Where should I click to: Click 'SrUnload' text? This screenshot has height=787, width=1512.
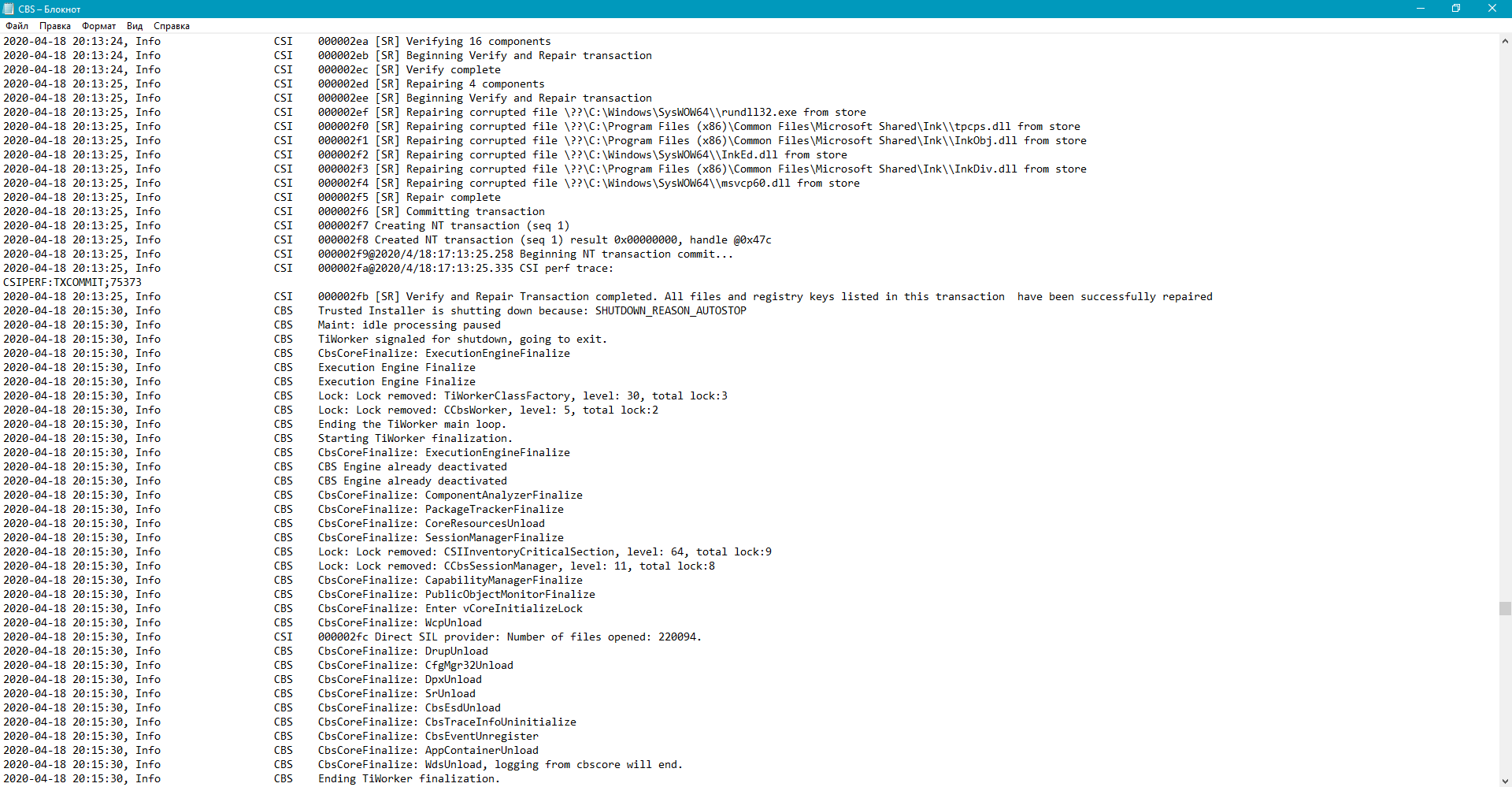point(450,694)
